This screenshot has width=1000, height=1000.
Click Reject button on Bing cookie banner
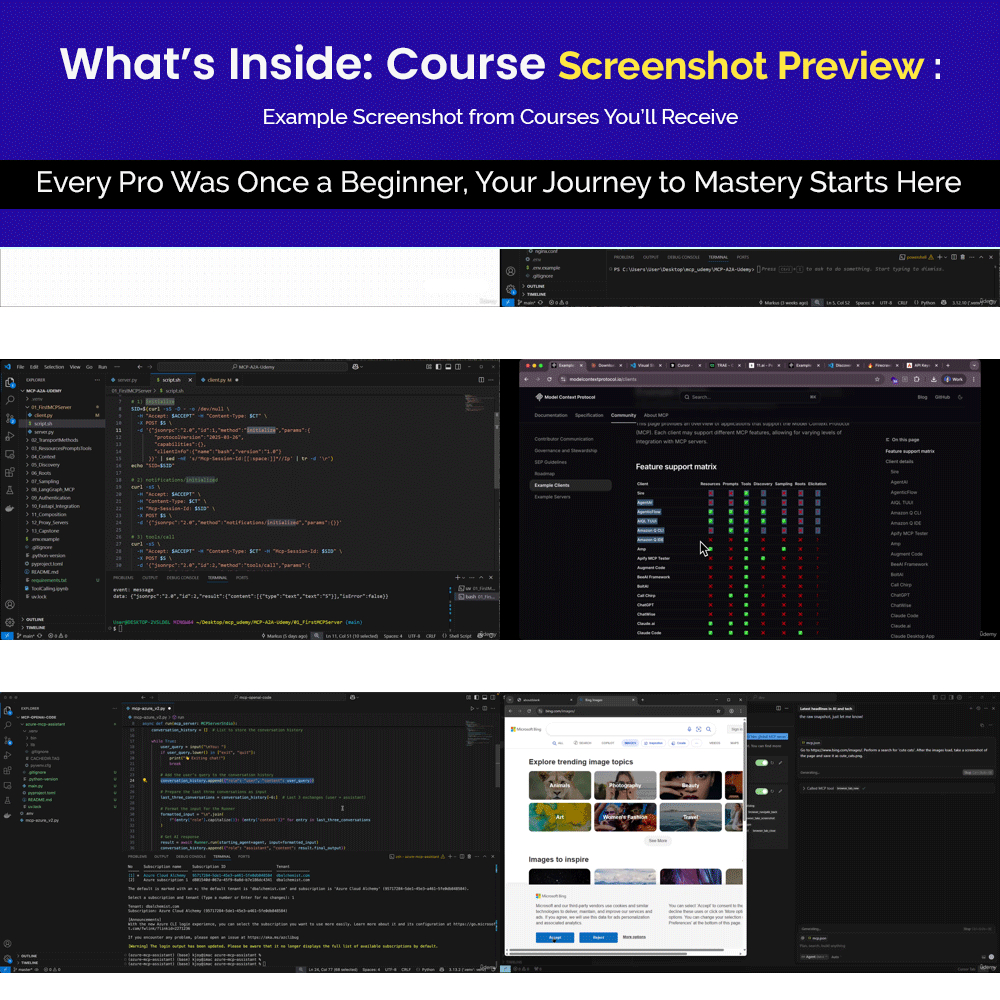598,938
